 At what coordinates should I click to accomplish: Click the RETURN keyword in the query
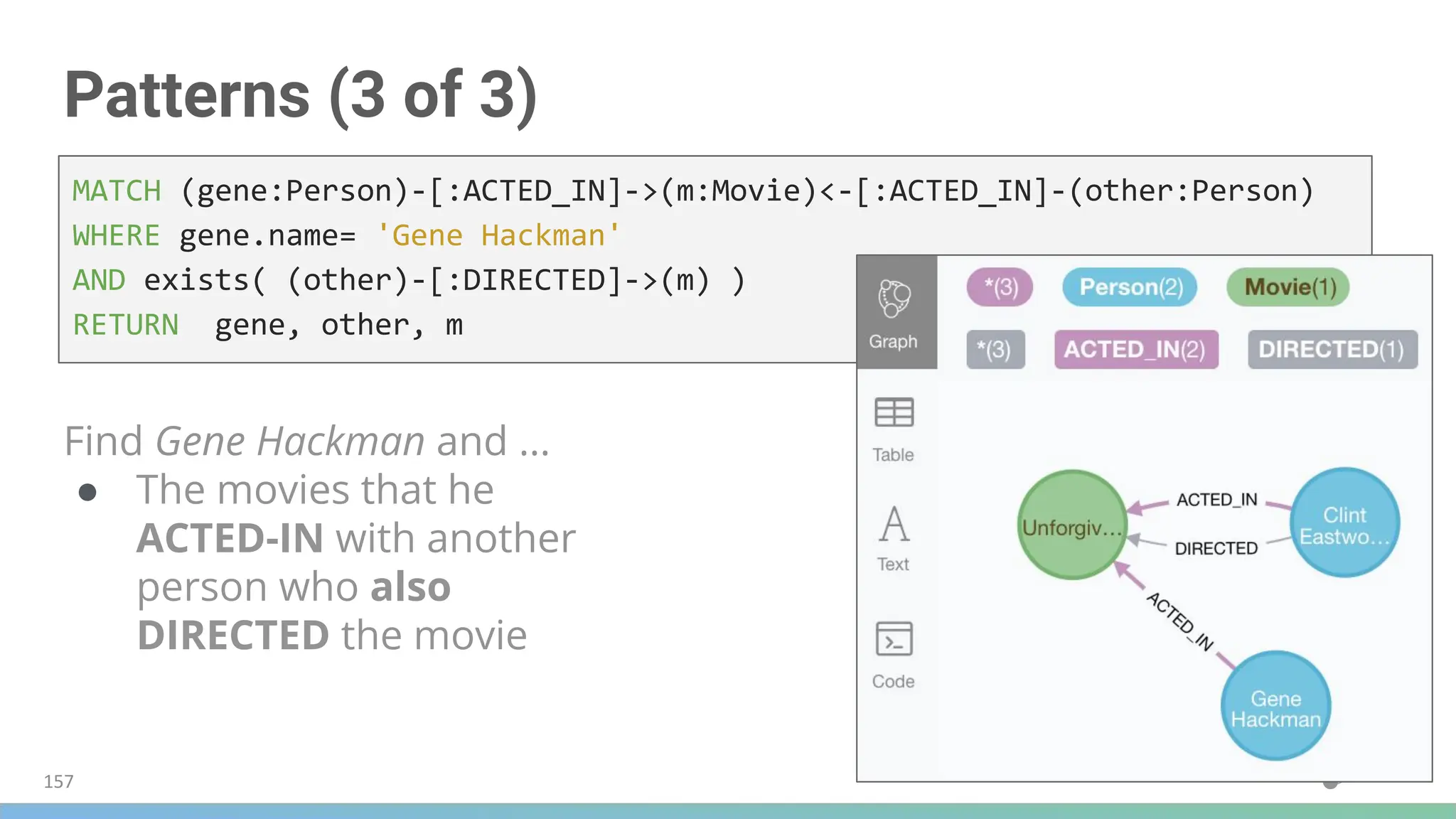(125, 325)
